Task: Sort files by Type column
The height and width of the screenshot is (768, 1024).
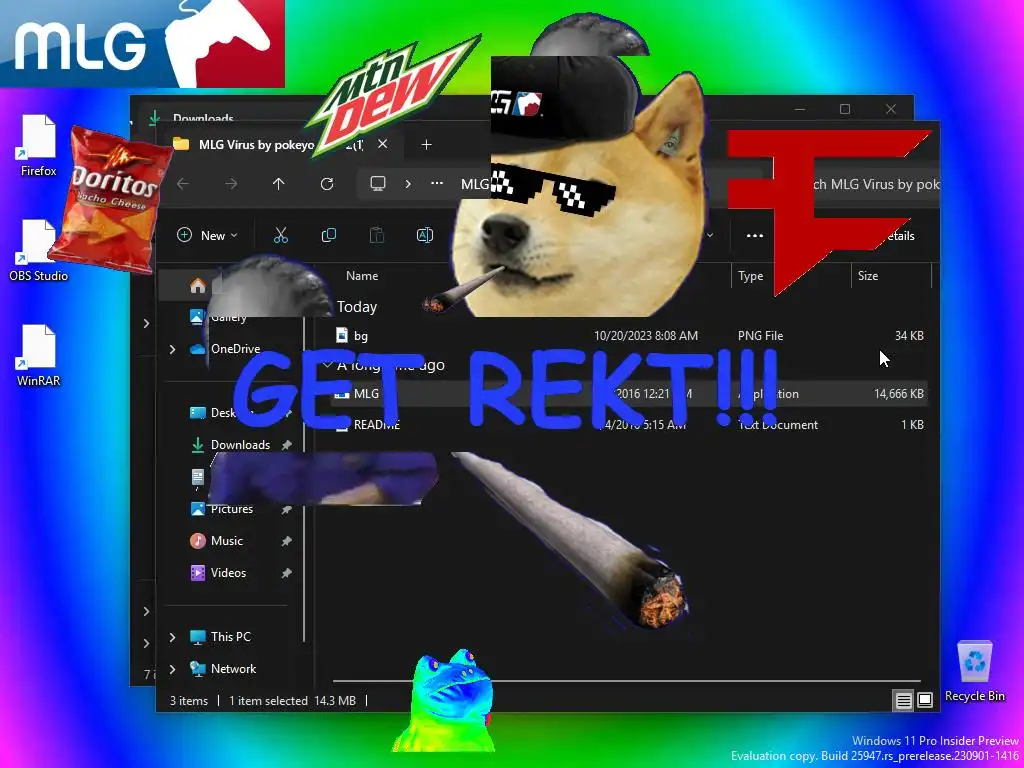Action: (750, 276)
